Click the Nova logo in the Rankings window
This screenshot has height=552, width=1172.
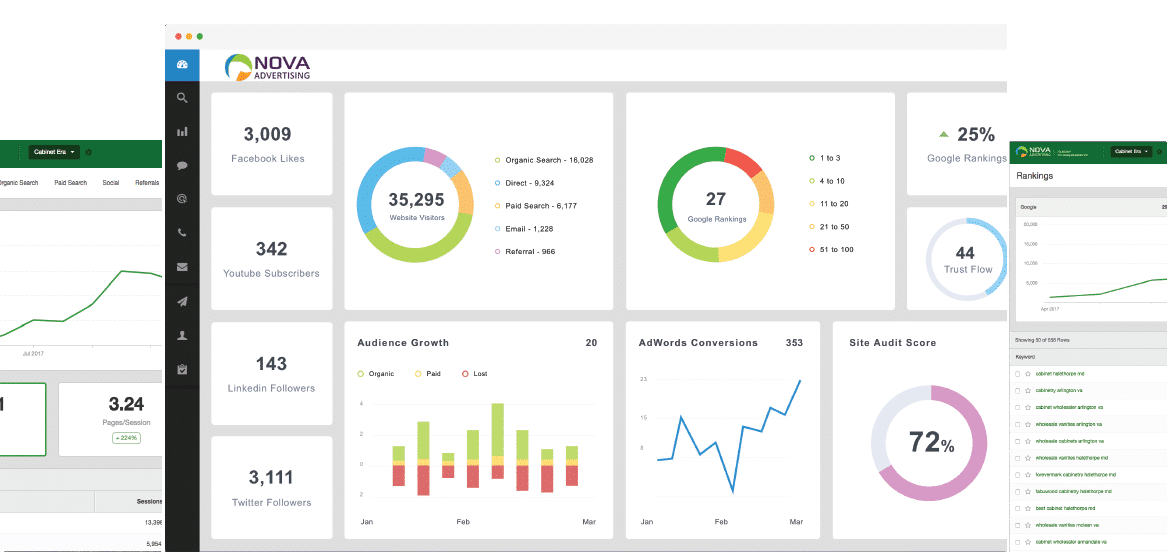(1031, 152)
